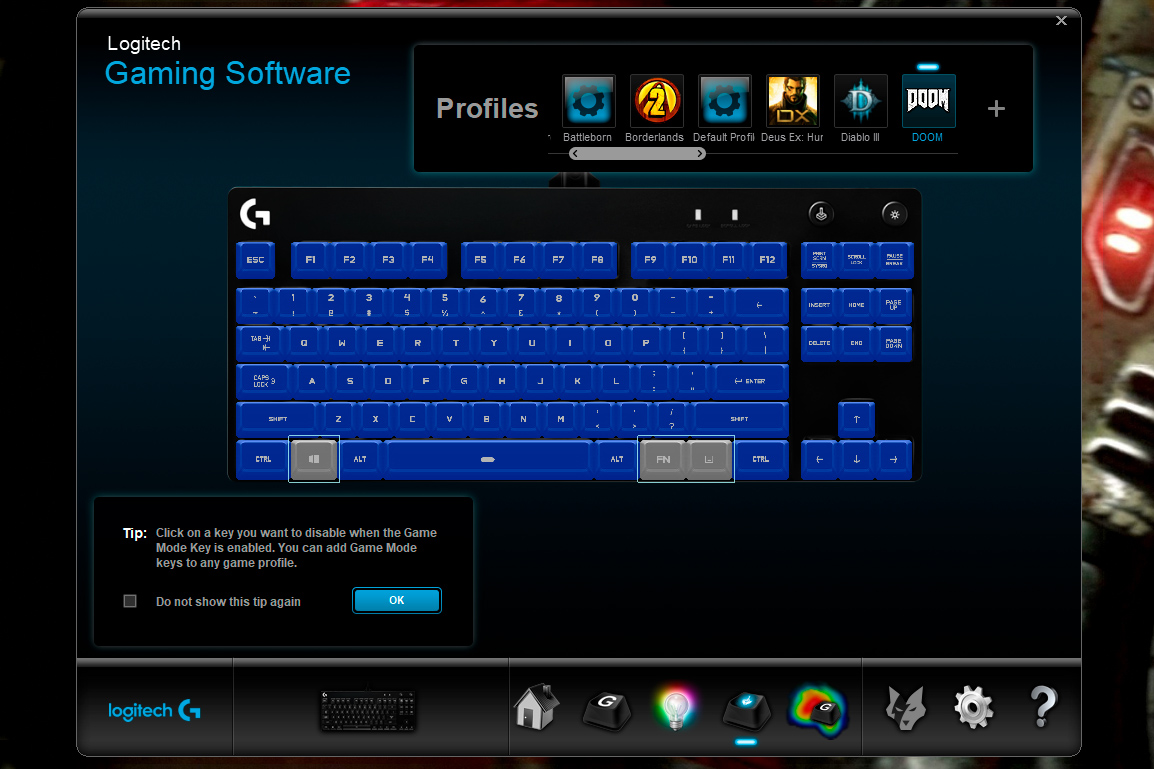Open the input heat map icon

(818, 710)
